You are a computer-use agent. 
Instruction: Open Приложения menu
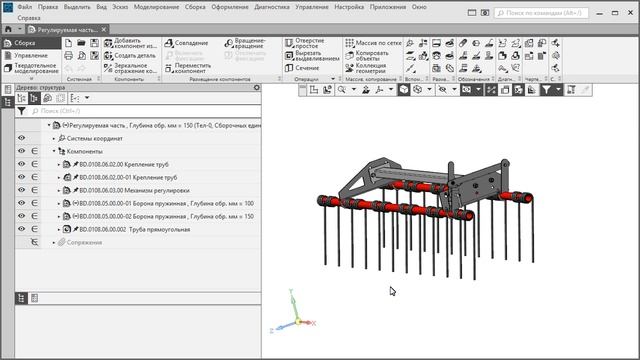tap(388, 7)
